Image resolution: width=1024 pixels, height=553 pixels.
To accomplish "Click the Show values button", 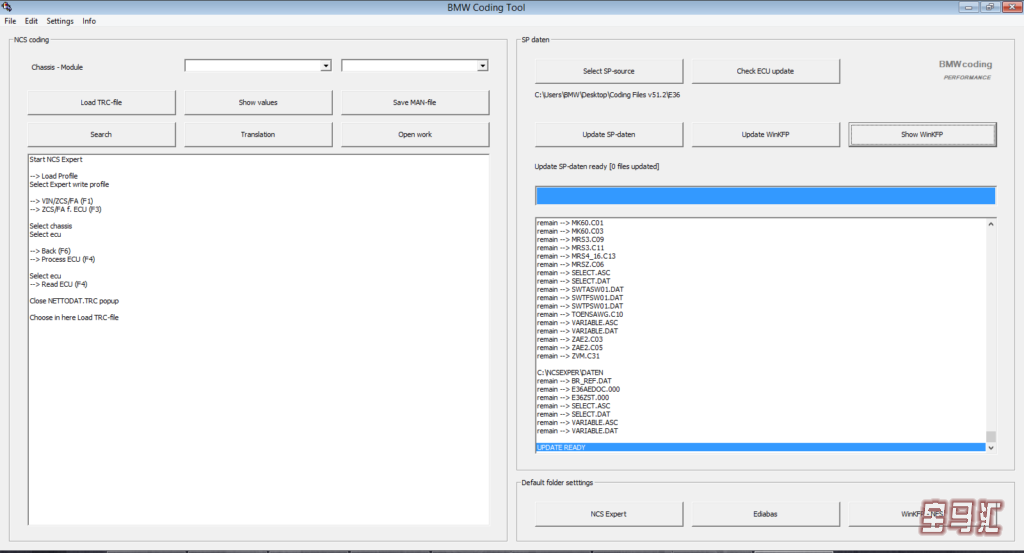I will pyautogui.click(x=258, y=103).
